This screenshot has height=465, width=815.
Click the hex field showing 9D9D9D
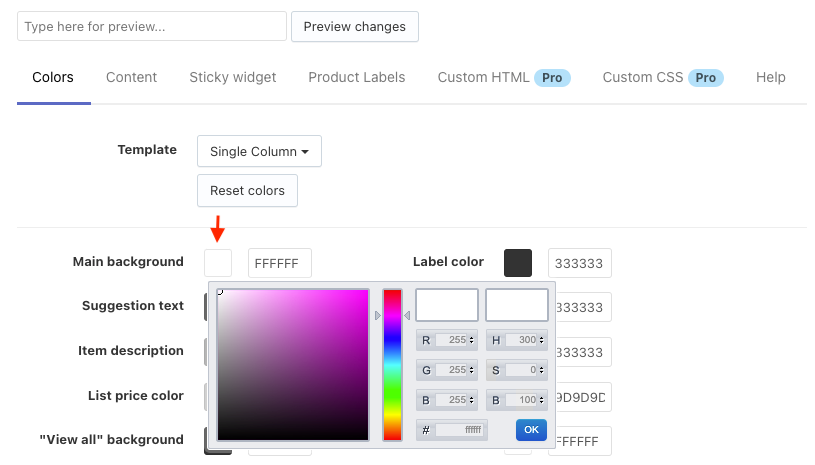click(x=583, y=397)
